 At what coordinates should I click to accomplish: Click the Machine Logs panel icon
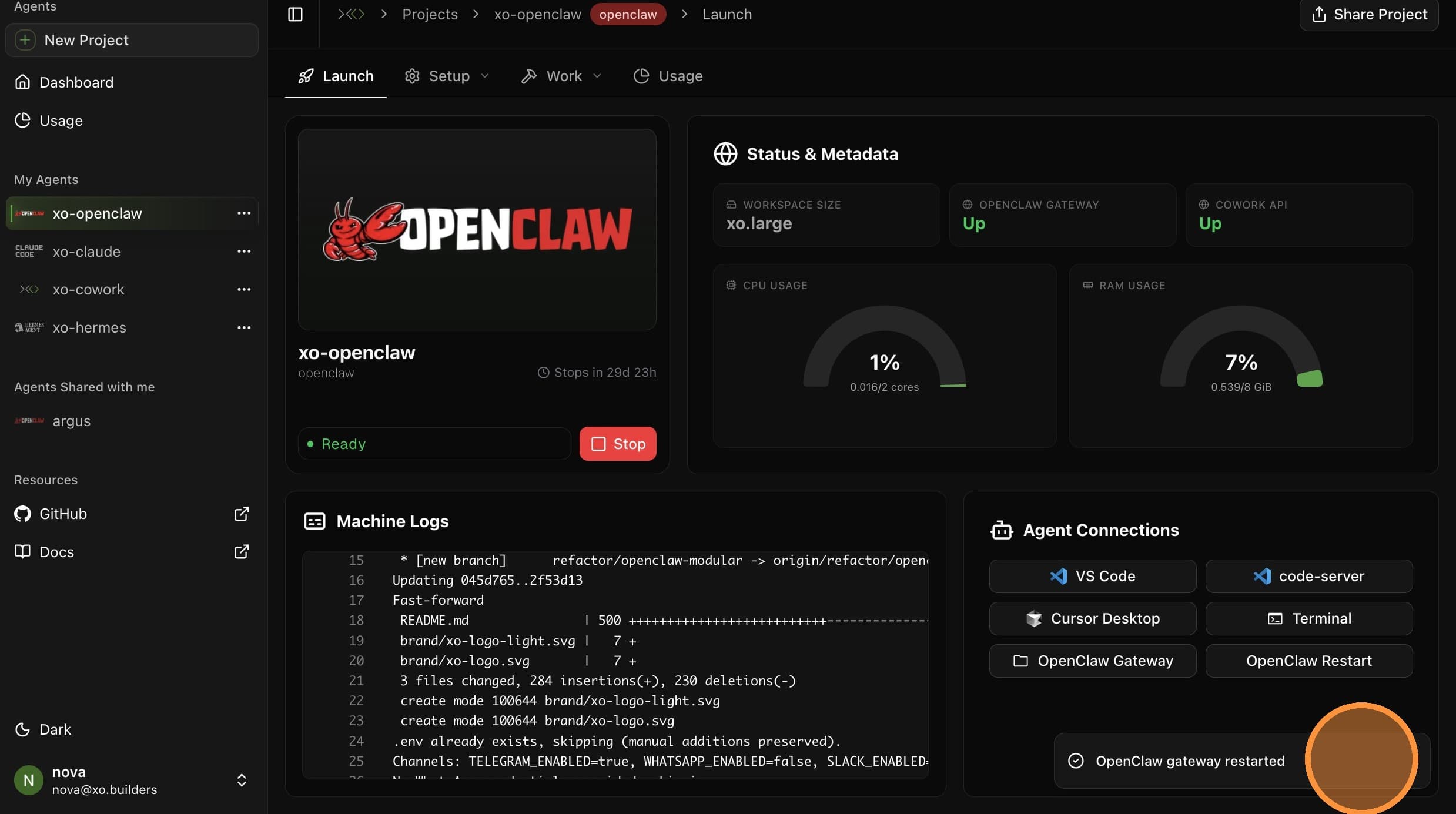tap(314, 521)
